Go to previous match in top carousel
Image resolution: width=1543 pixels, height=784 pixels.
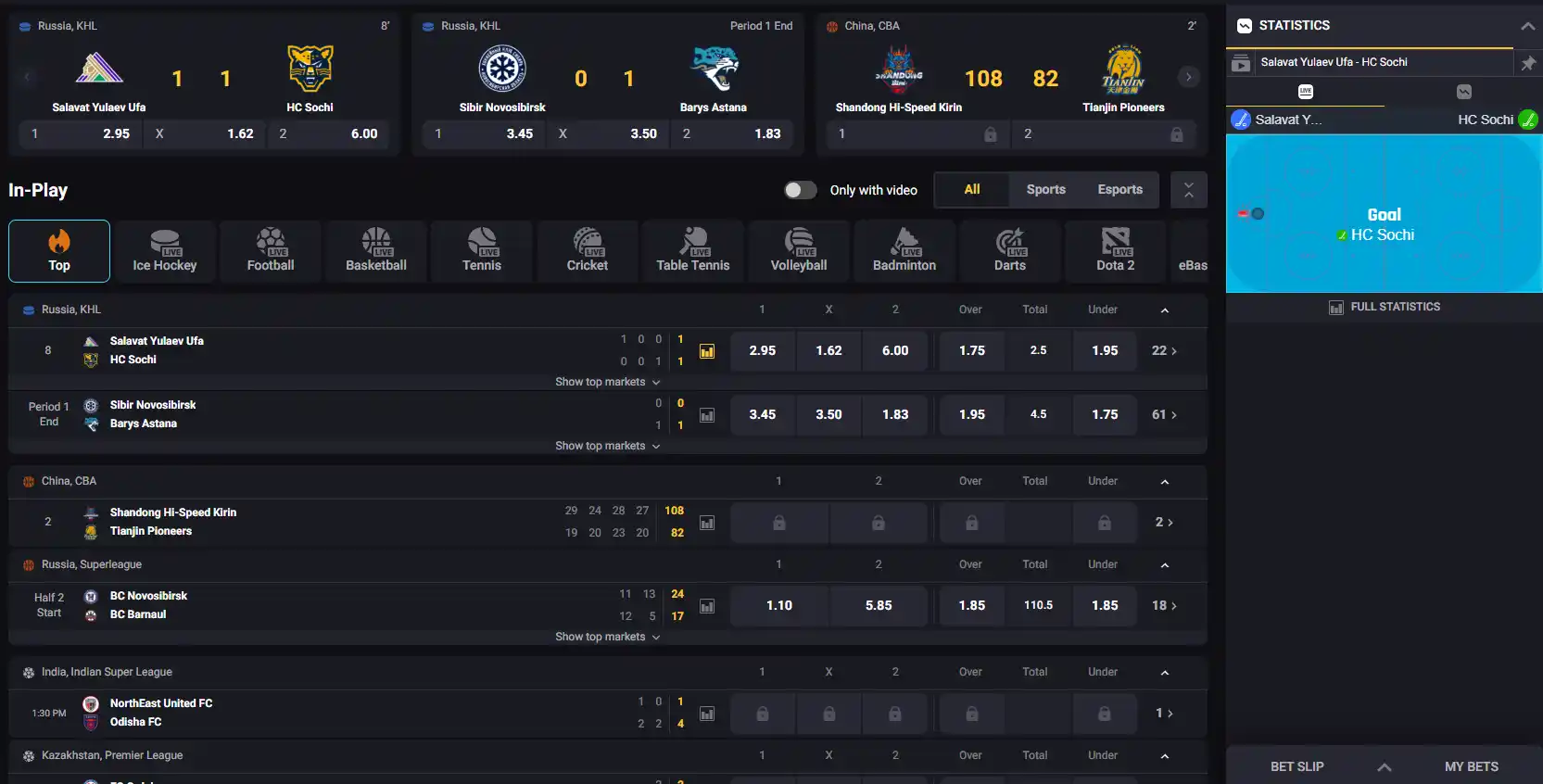(27, 77)
